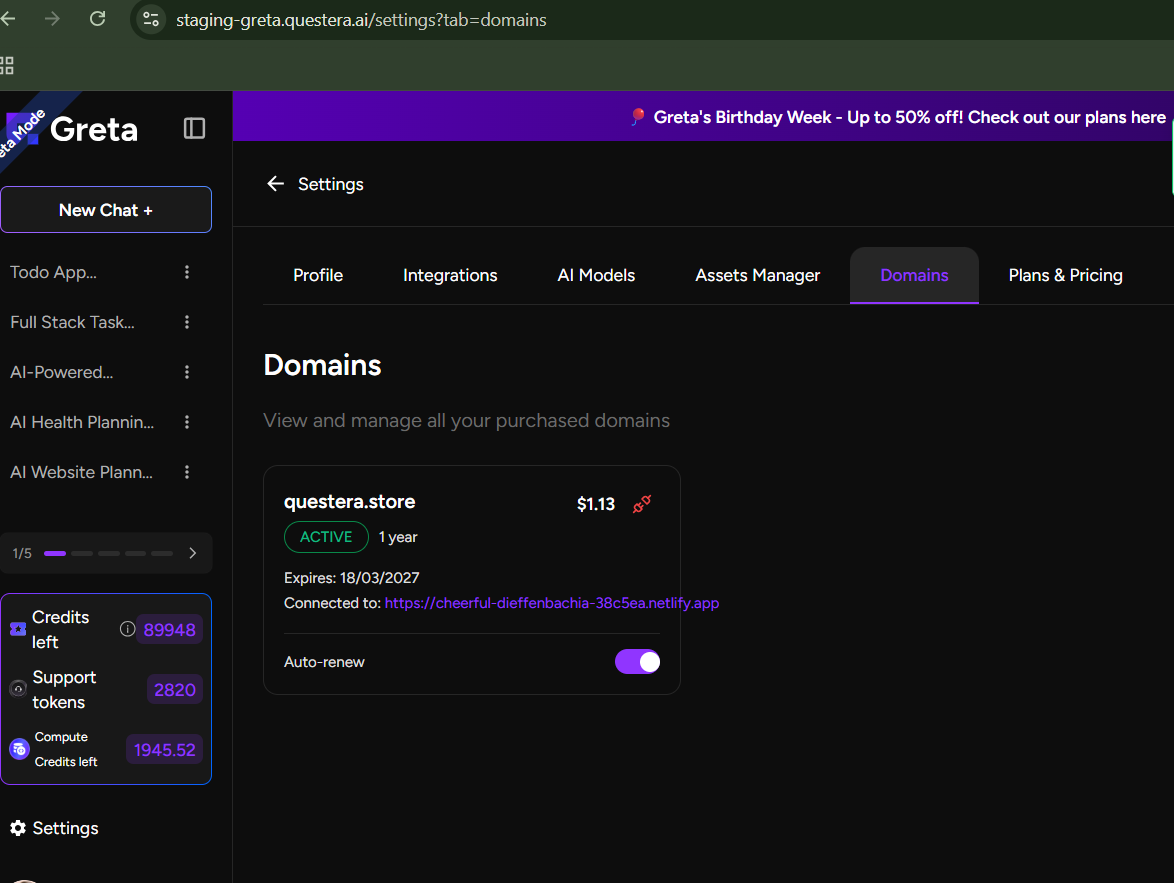Open the AI Health Plannin... chat

pyautogui.click(x=82, y=422)
